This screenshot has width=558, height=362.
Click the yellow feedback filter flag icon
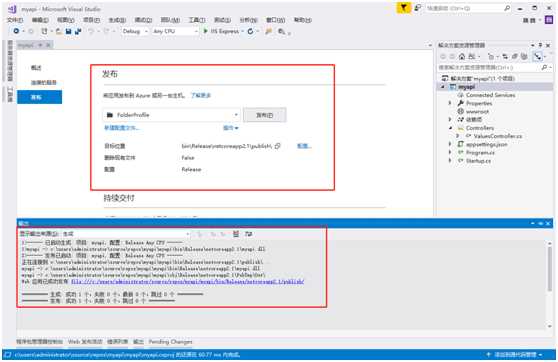tap(404, 7)
